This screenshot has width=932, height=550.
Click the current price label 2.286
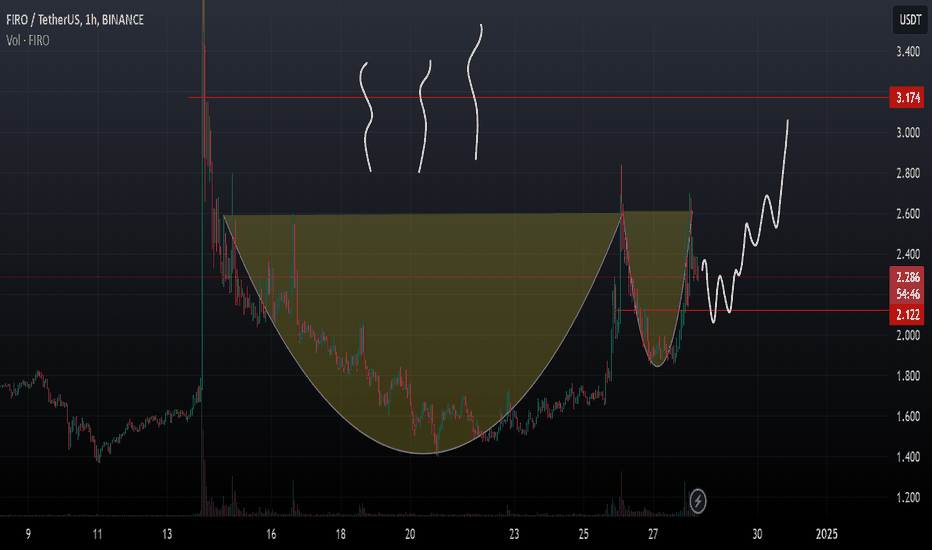point(906,277)
